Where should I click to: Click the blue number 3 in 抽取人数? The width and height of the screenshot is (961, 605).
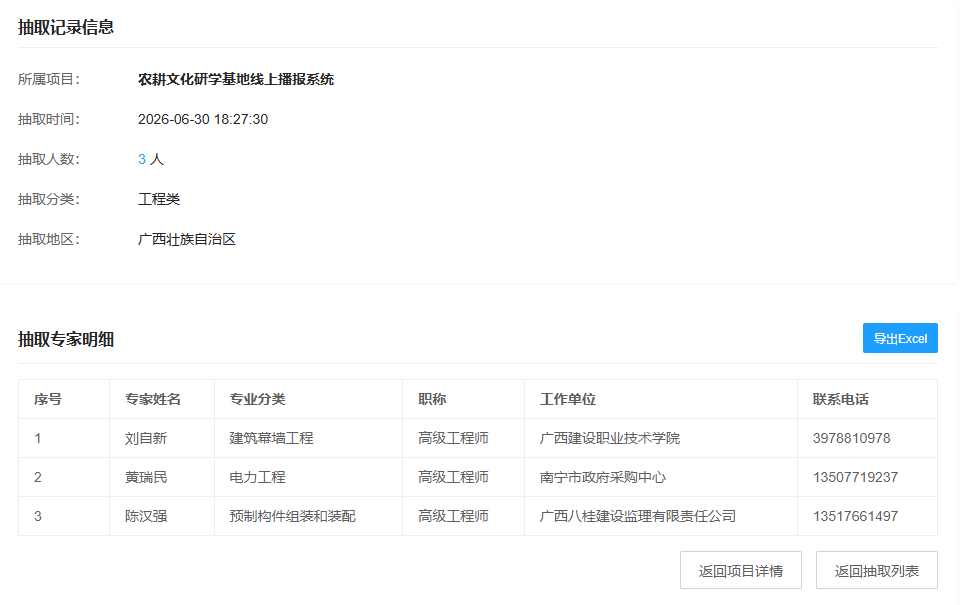pos(142,159)
